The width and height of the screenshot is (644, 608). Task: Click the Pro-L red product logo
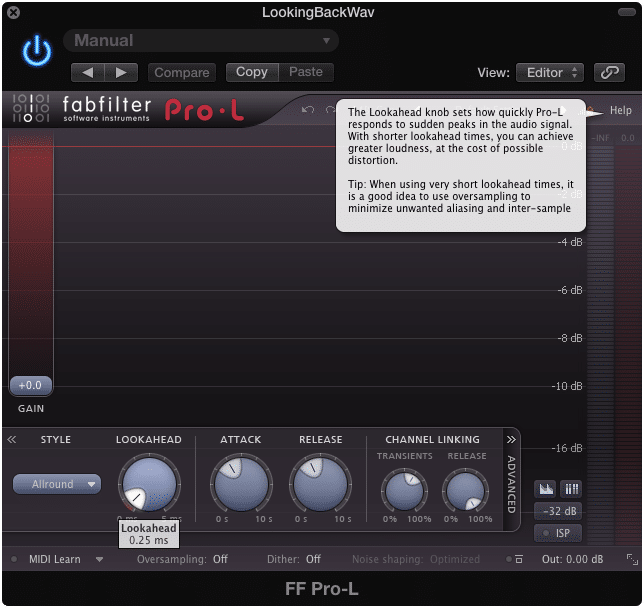(205, 110)
